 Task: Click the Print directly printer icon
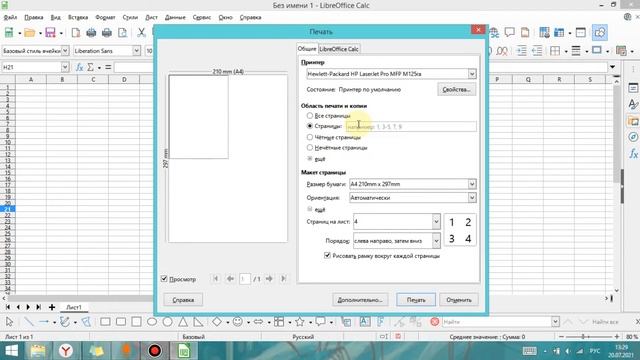[91, 33]
